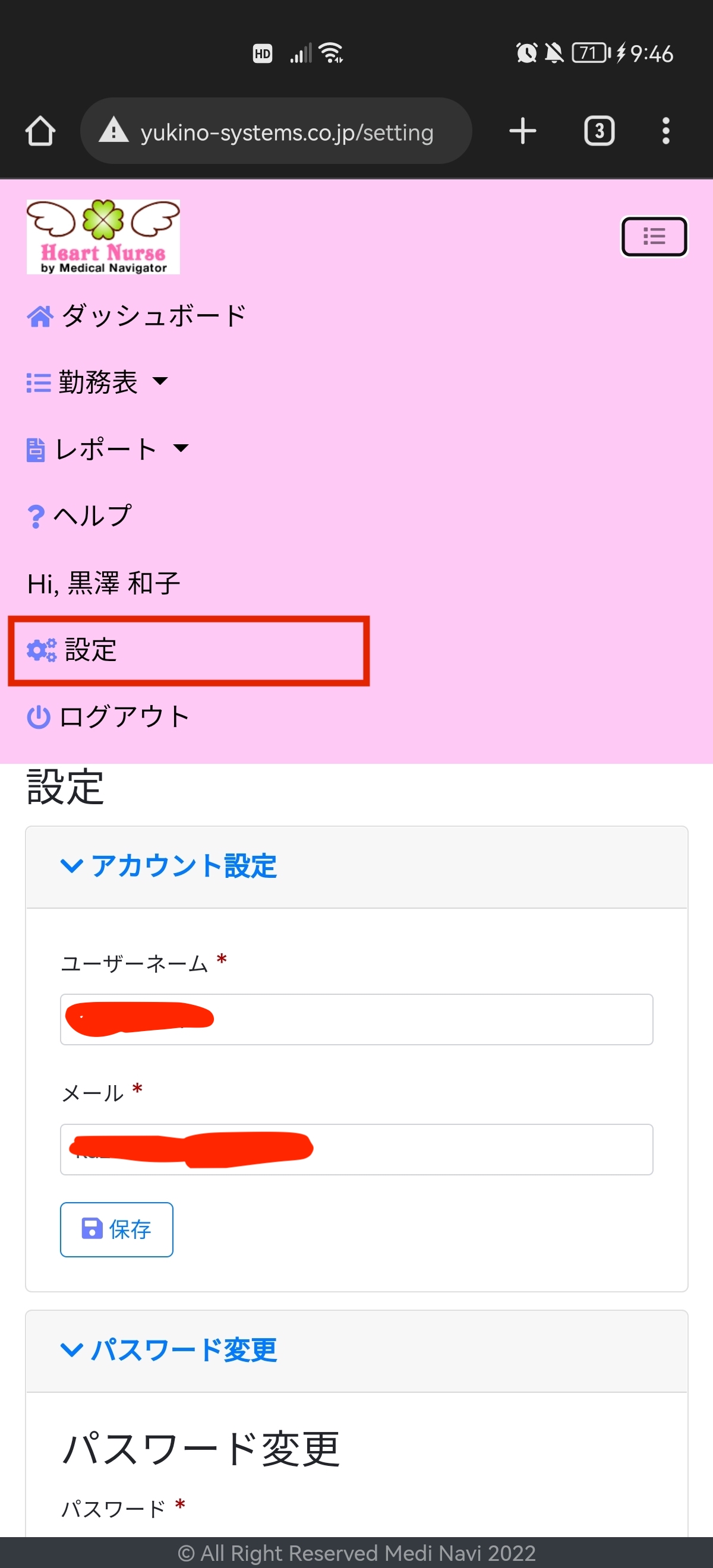Toggle the navigation hamburger menu
The height and width of the screenshot is (1568, 713).
pyautogui.click(x=654, y=236)
